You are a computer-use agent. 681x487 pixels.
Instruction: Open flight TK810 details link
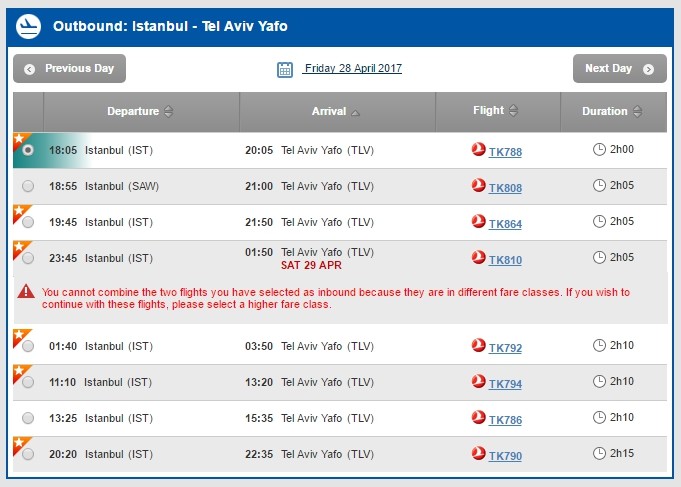tap(505, 260)
